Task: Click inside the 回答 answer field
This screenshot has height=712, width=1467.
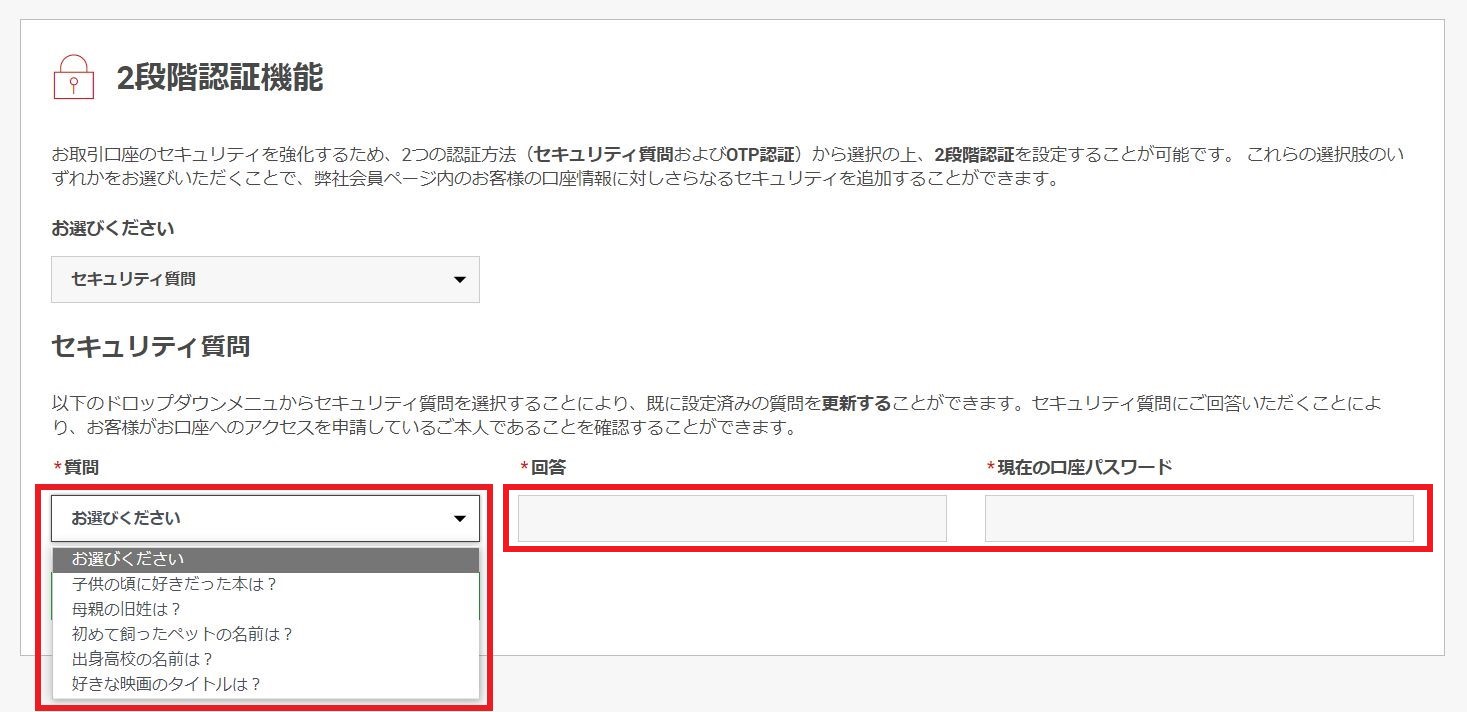Action: (x=729, y=518)
